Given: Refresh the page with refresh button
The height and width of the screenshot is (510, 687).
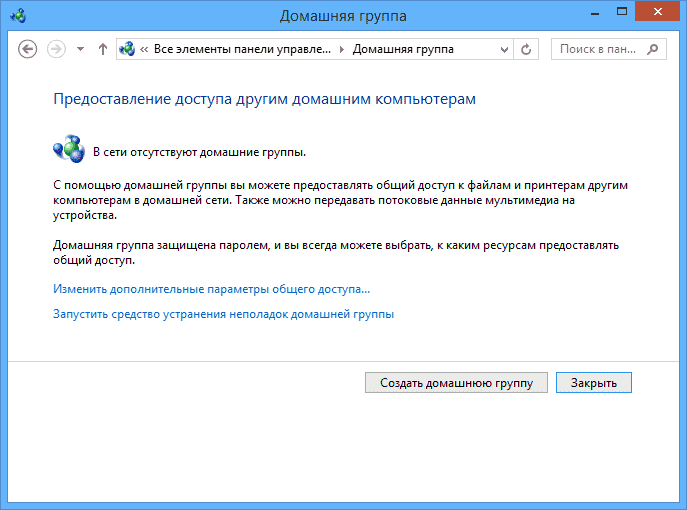Looking at the screenshot, I should pos(526,49).
